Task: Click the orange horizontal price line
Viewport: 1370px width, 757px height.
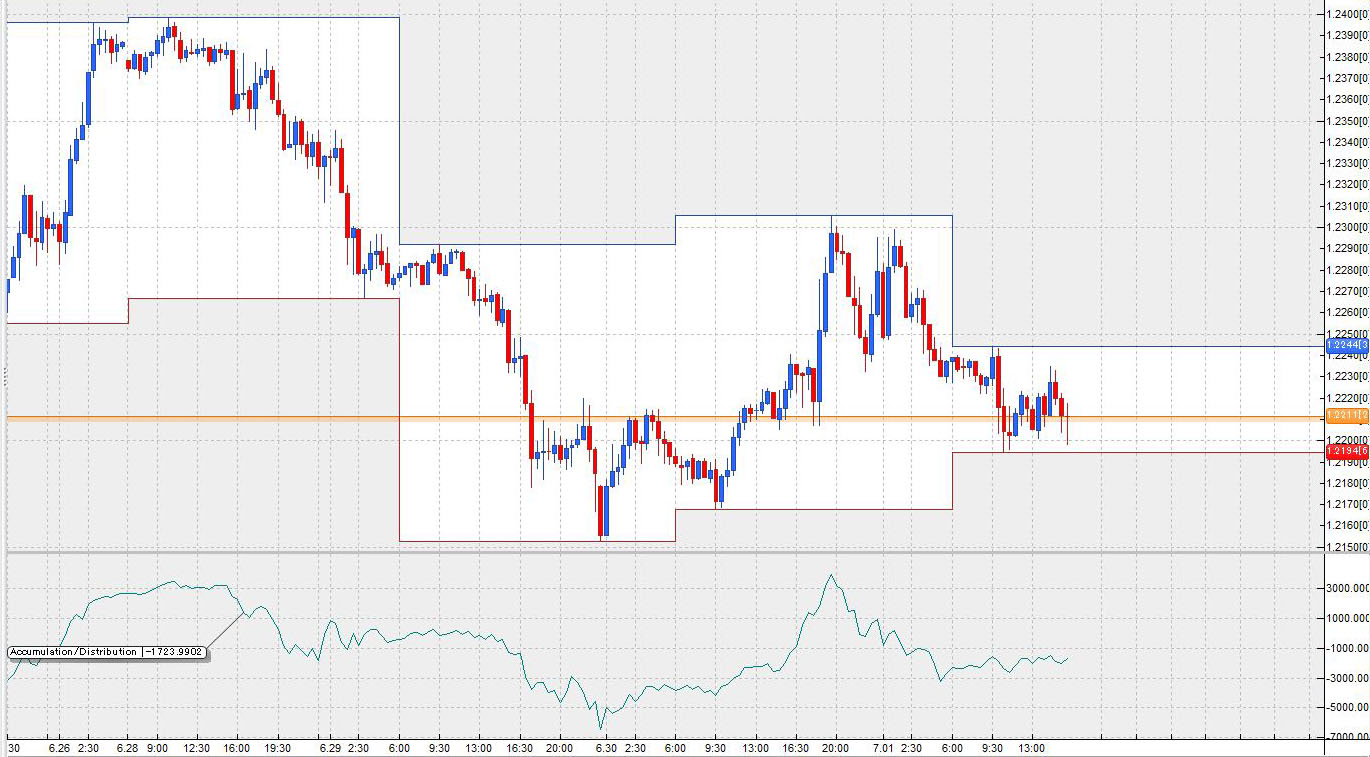Action: [665, 417]
